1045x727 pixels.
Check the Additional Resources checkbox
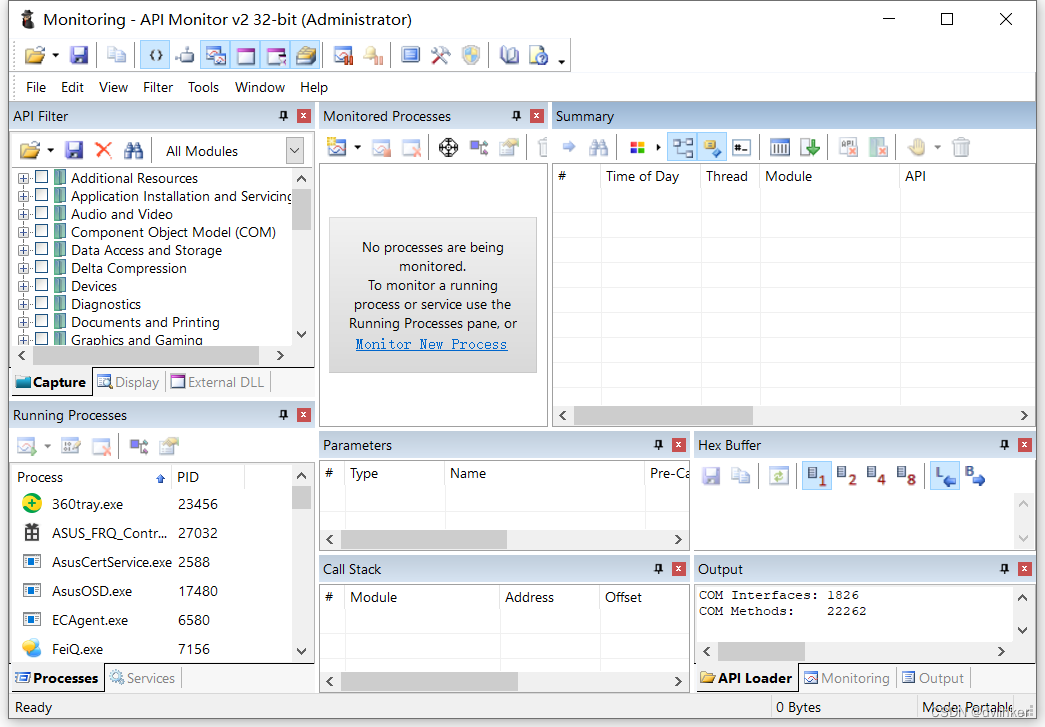[41, 177]
